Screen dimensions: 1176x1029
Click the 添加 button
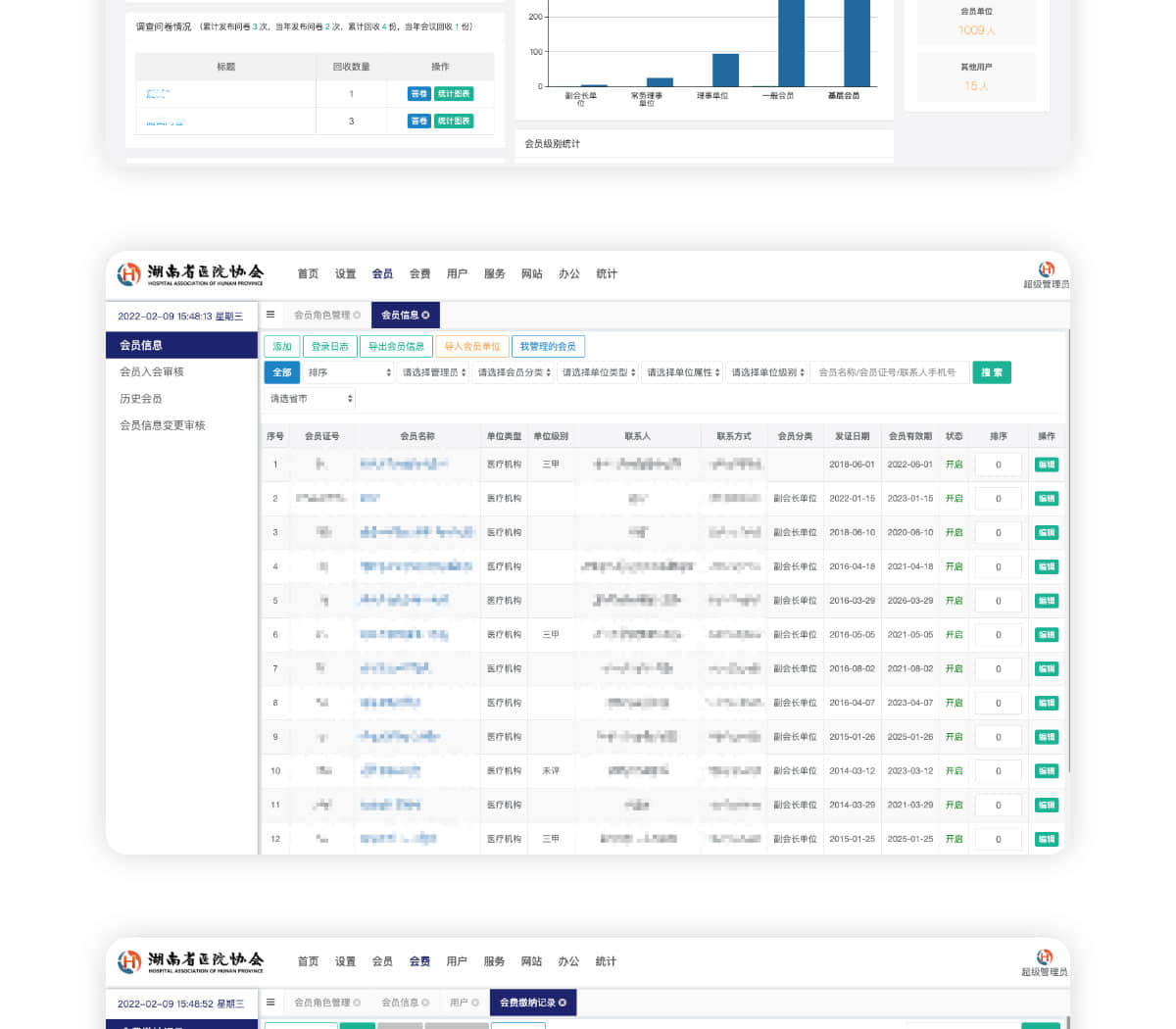click(282, 346)
